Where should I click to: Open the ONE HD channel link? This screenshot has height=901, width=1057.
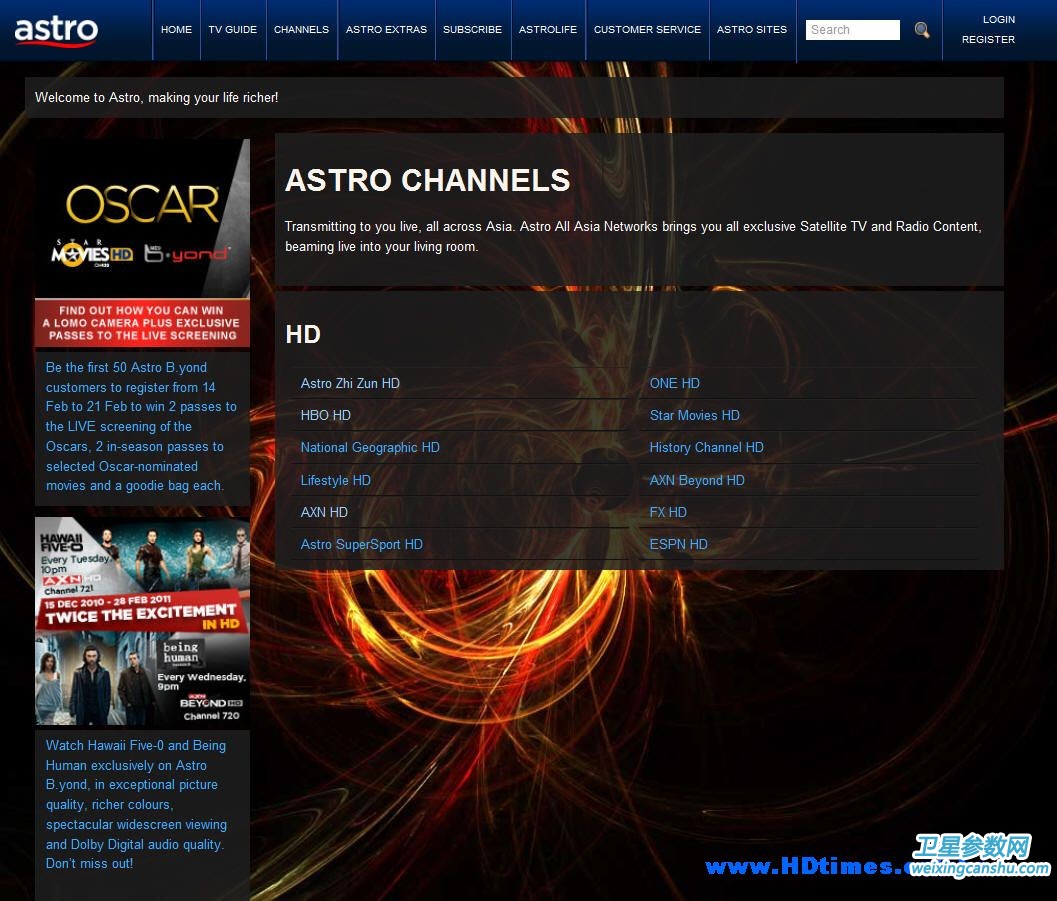tap(674, 383)
